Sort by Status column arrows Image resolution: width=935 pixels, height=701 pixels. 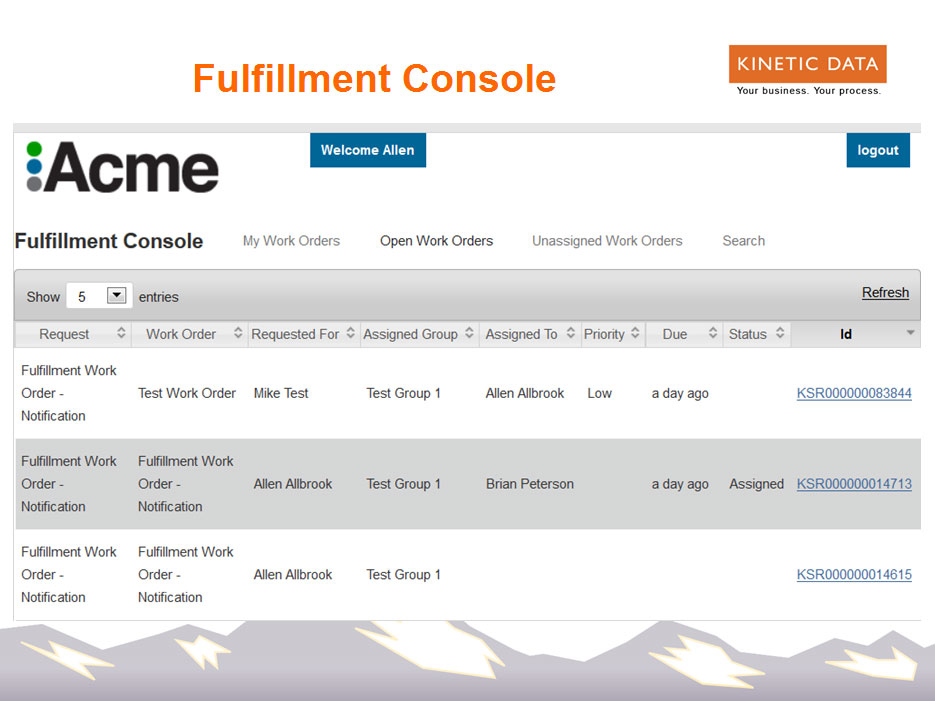780,333
